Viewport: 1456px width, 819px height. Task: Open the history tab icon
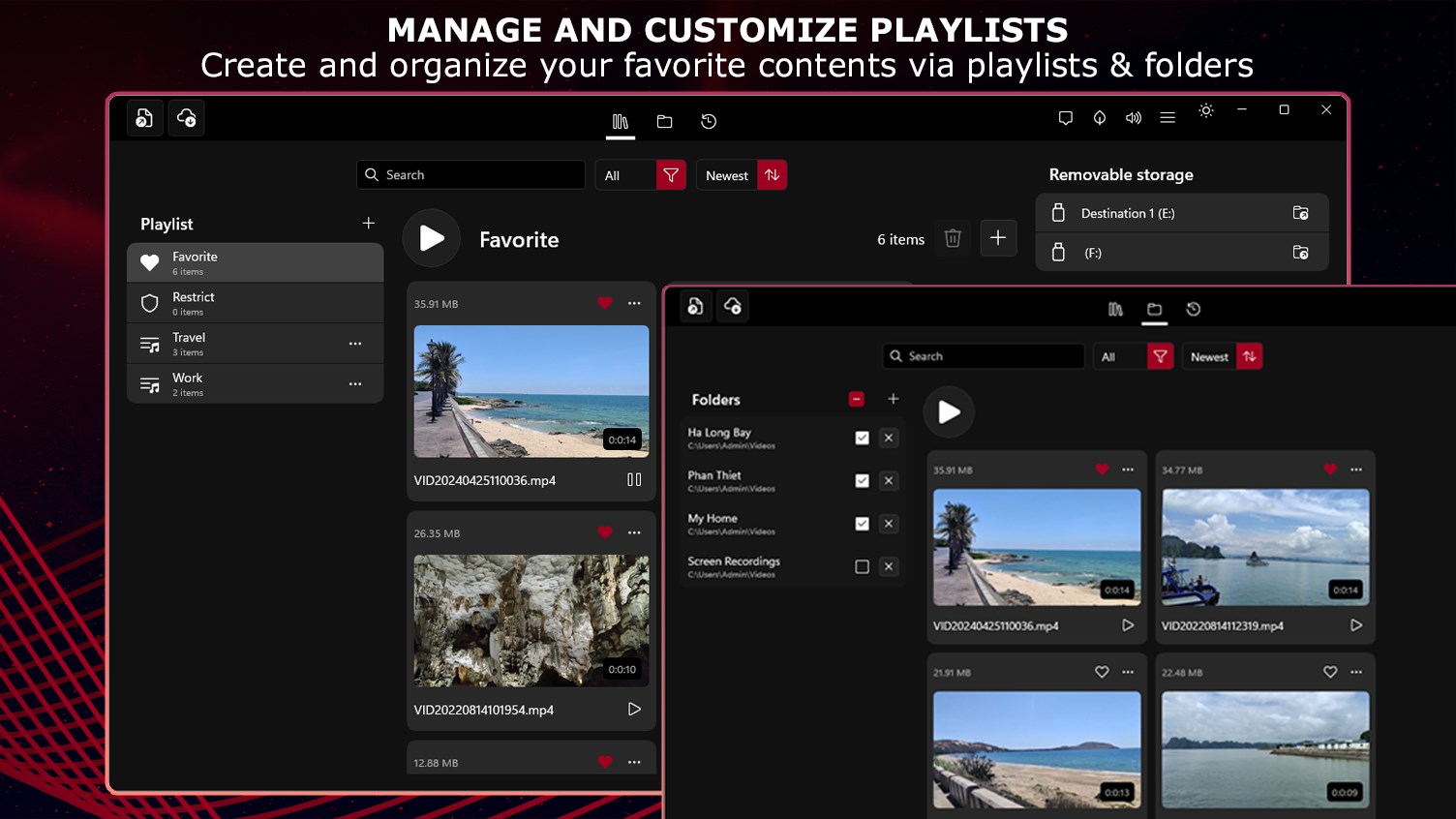pos(709,121)
